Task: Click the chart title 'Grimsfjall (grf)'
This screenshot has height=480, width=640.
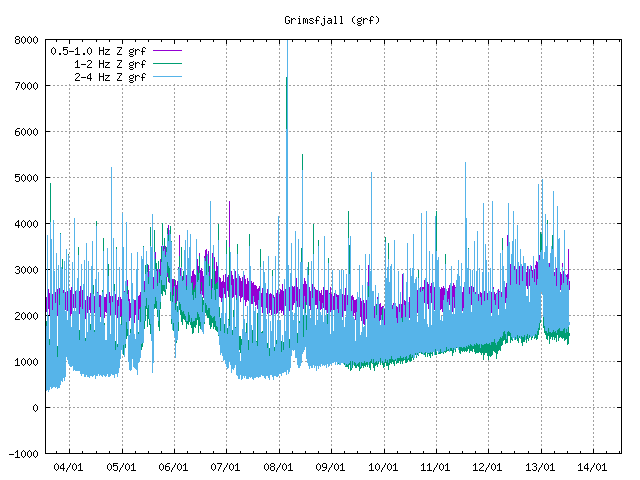Action: [332, 20]
